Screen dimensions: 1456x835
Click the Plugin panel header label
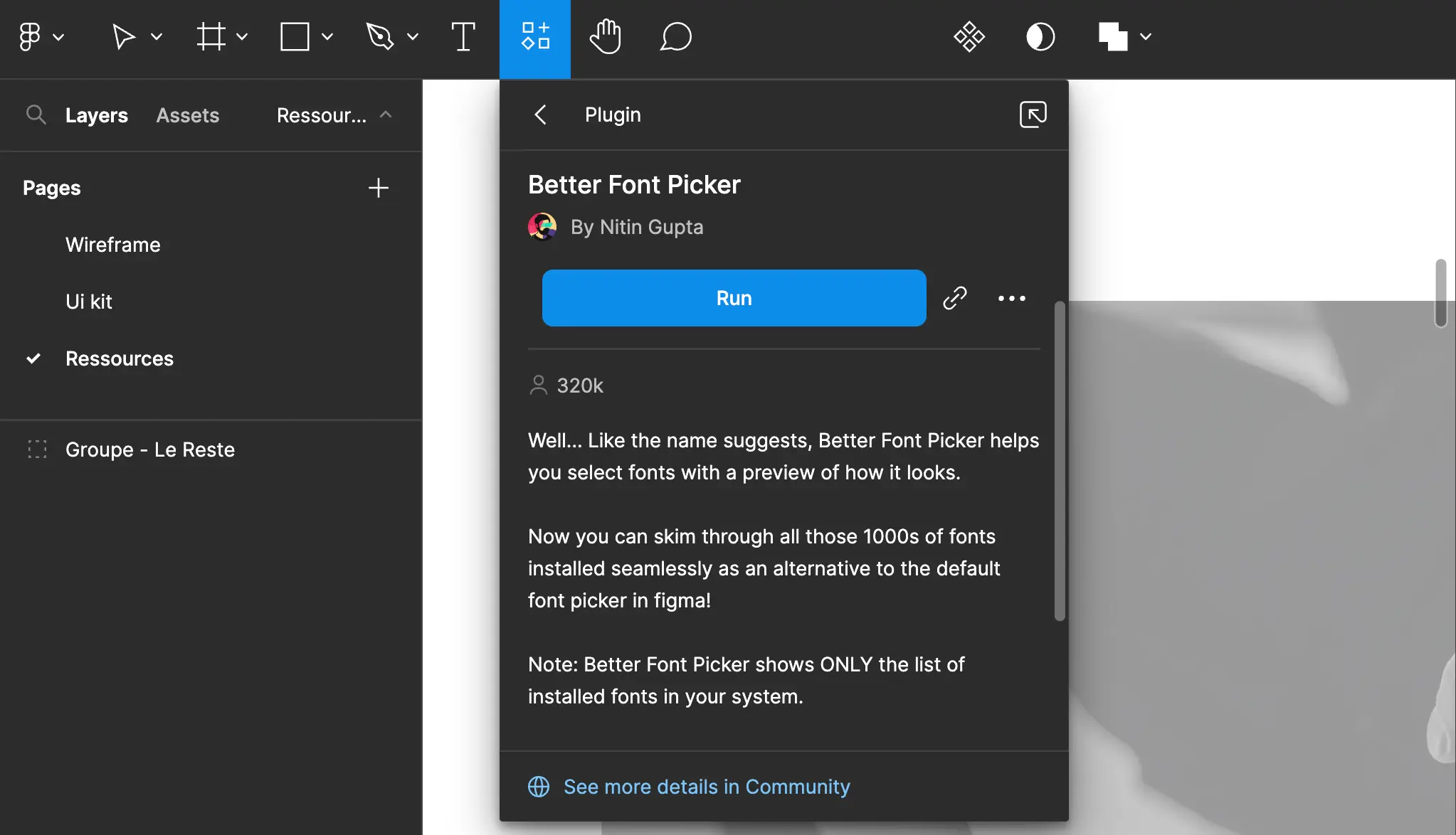click(x=613, y=115)
